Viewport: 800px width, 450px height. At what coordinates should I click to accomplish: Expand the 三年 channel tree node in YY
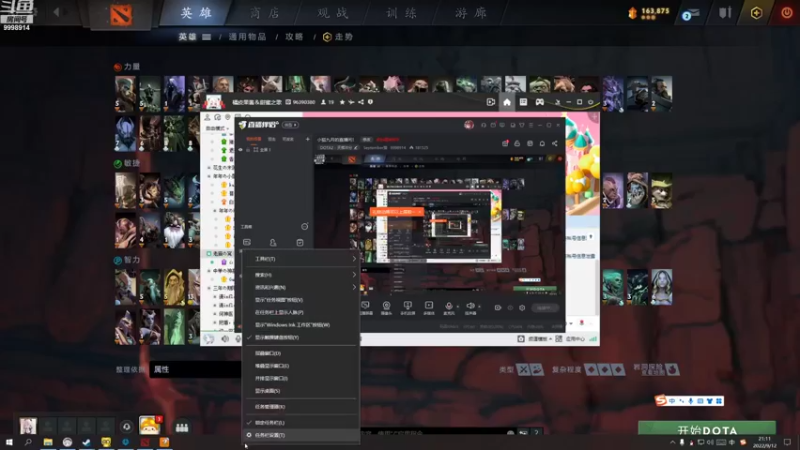pos(209,288)
